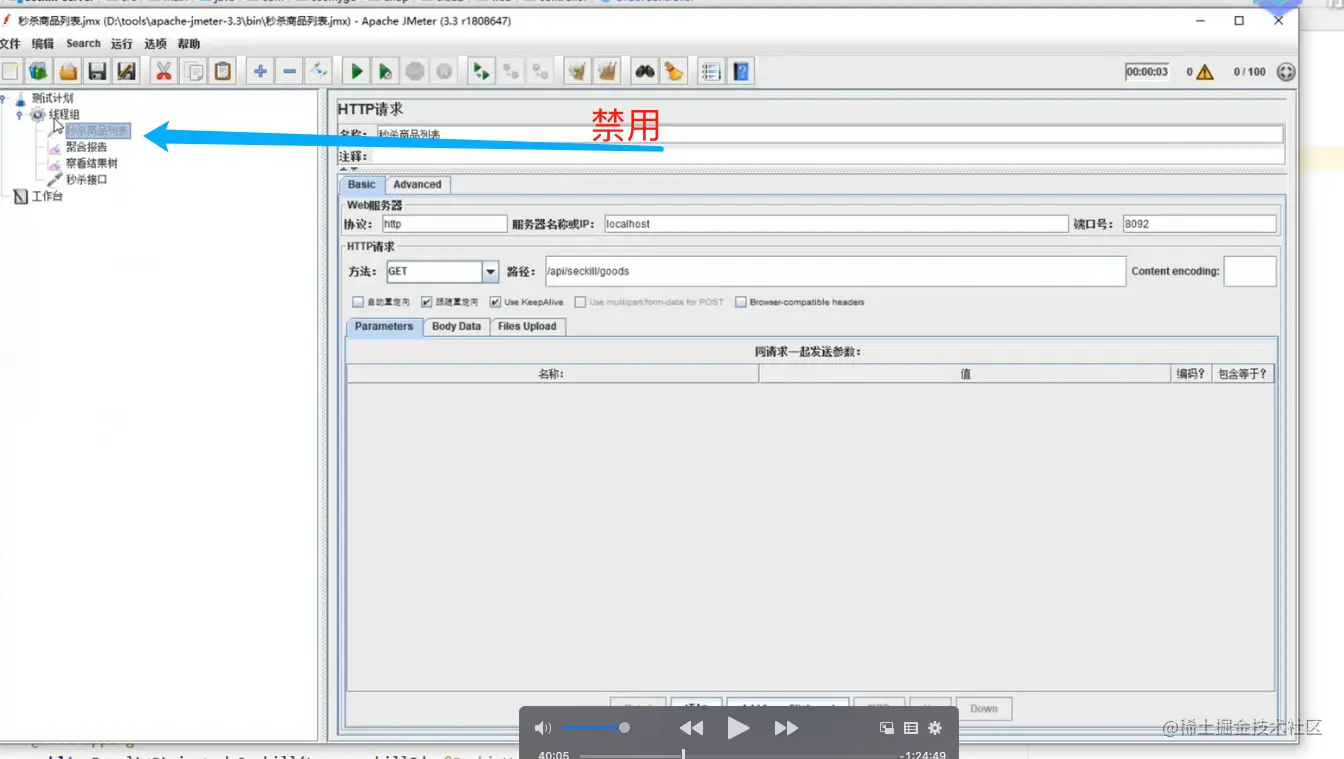Viewport: 1344px width, 759px height.
Task: Uncheck the 跟随重定向 checkbox
Action: 427,302
